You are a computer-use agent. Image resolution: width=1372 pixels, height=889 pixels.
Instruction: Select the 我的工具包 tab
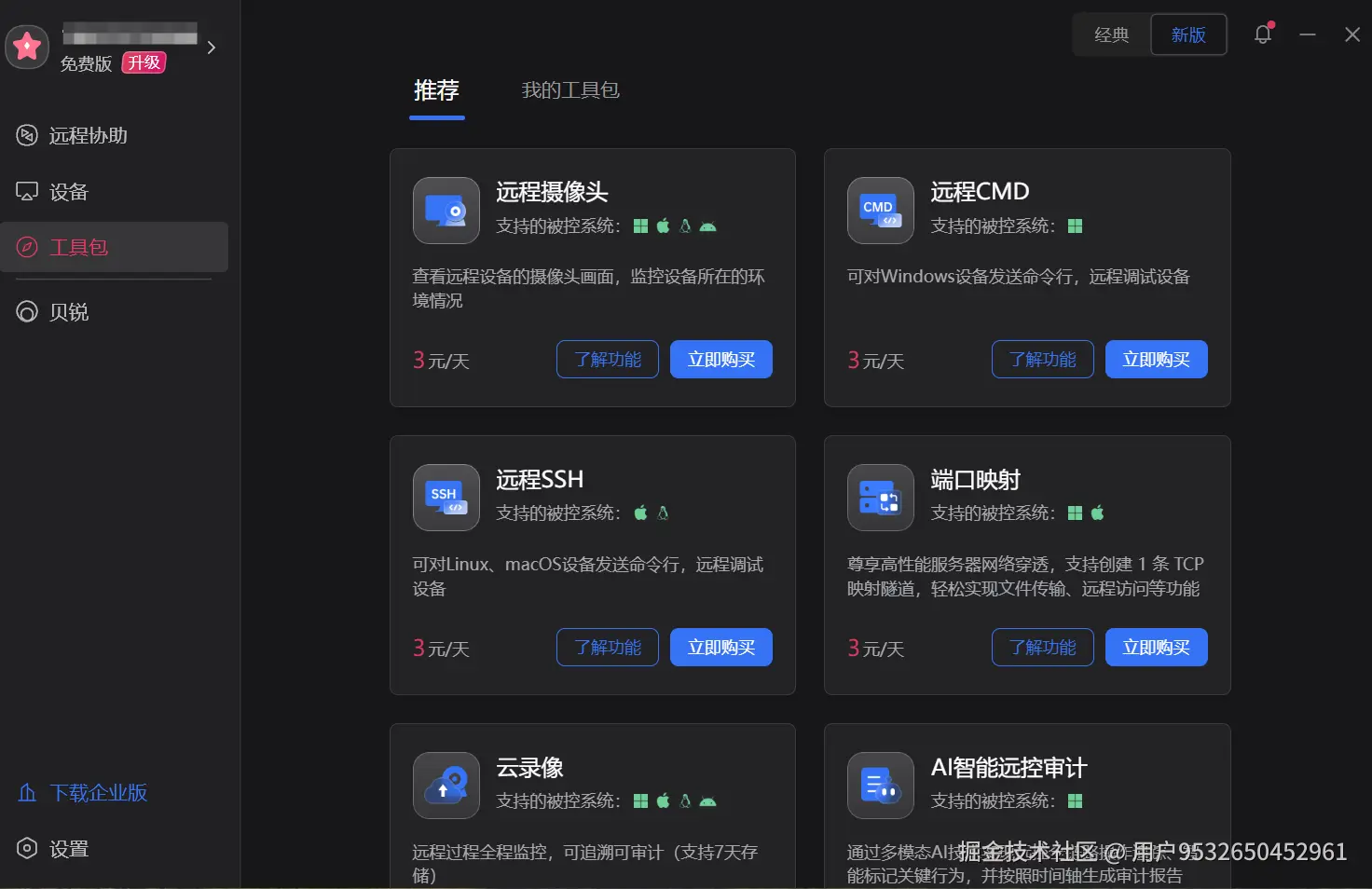click(570, 90)
